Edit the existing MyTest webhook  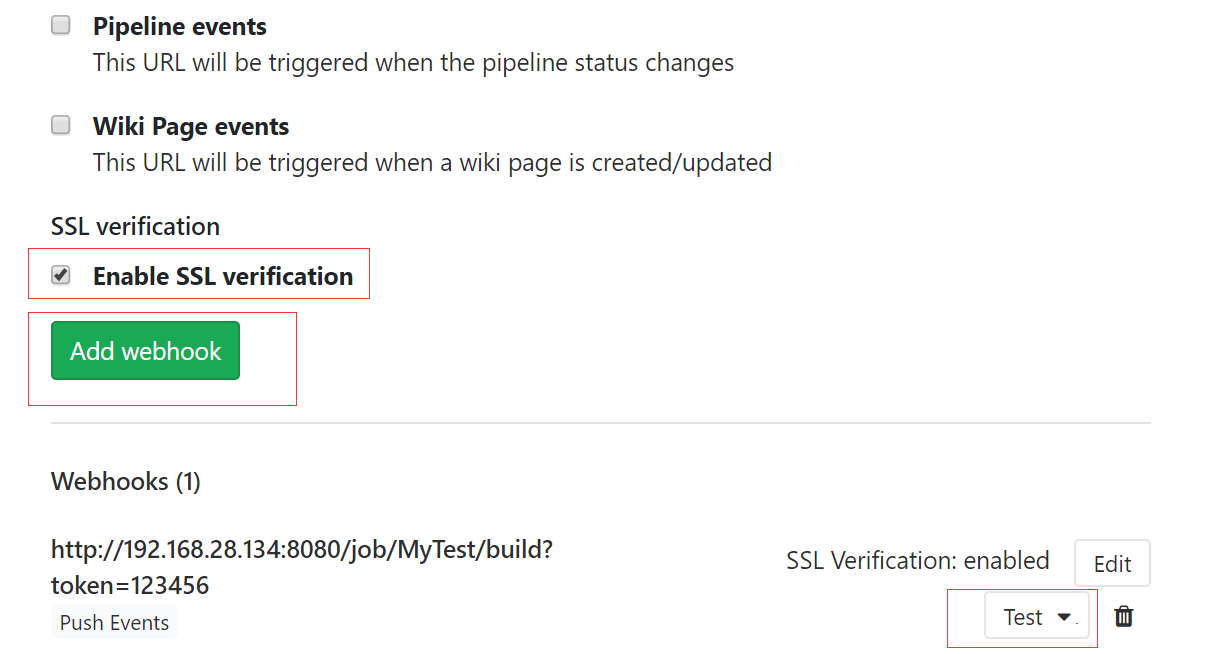coord(1112,563)
